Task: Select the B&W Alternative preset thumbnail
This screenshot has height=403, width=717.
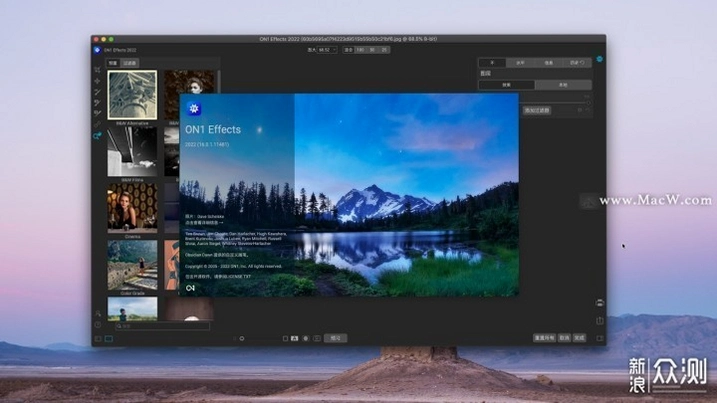Action: [132, 95]
